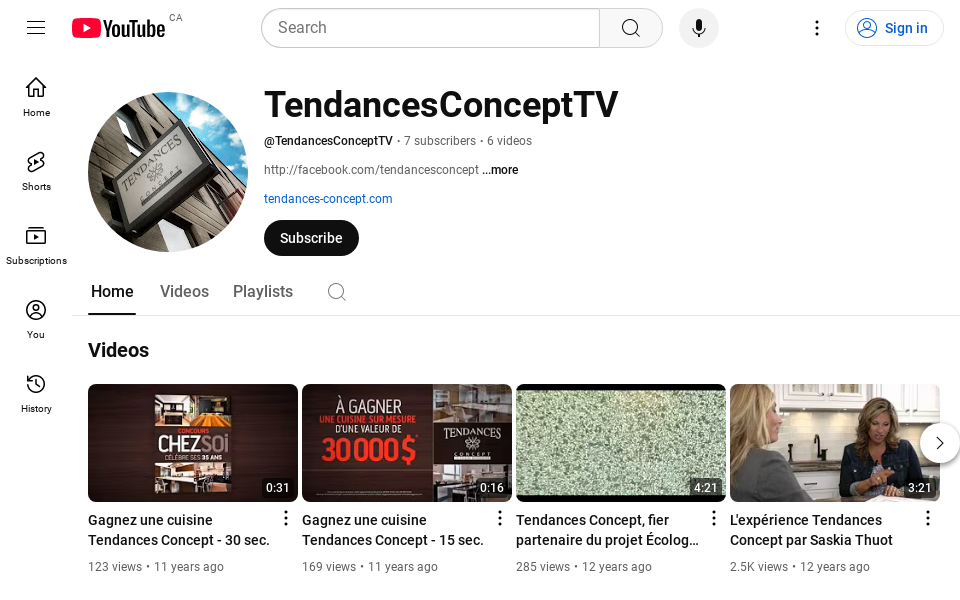Viewport: 960px width, 600px height.
Task: Open Subscriptions from the sidebar
Action: coord(36,243)
